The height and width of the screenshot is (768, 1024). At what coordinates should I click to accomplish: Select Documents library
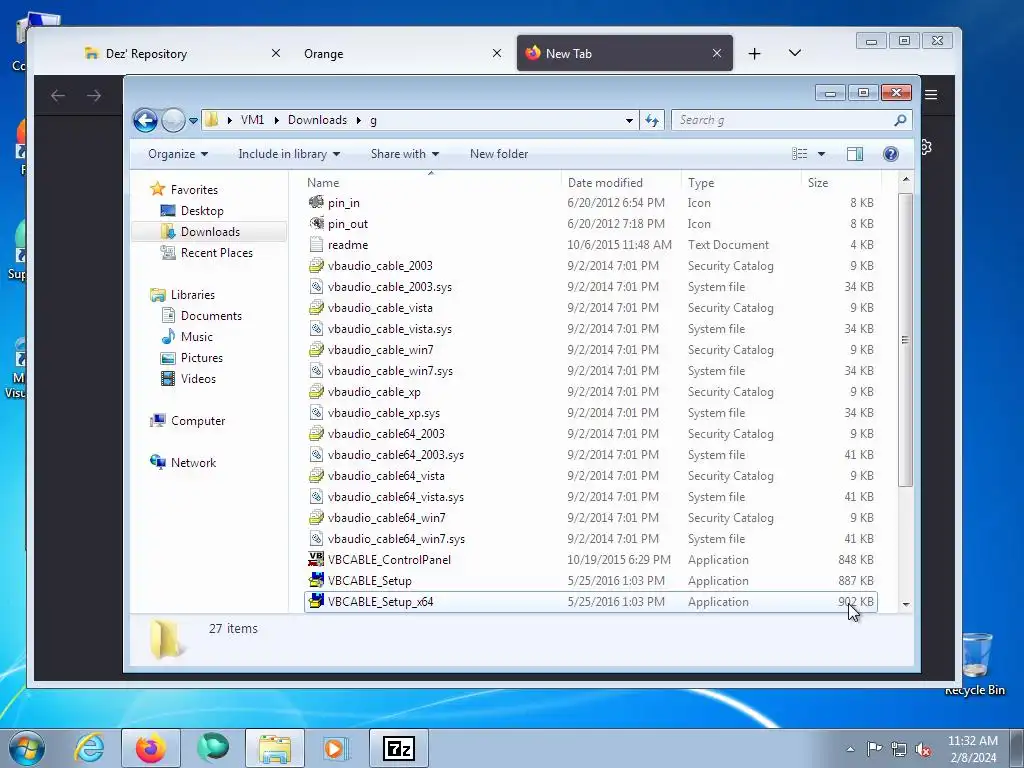point(211,316)
